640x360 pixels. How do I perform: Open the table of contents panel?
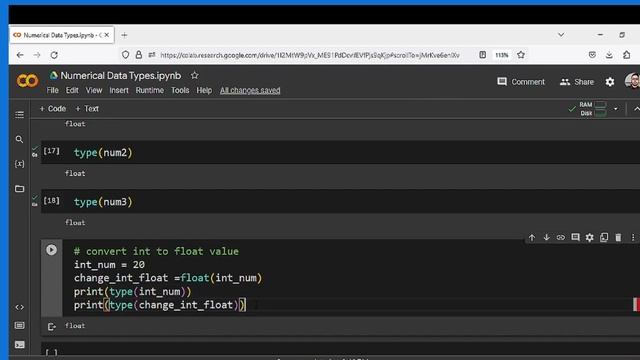coord(19,115)
